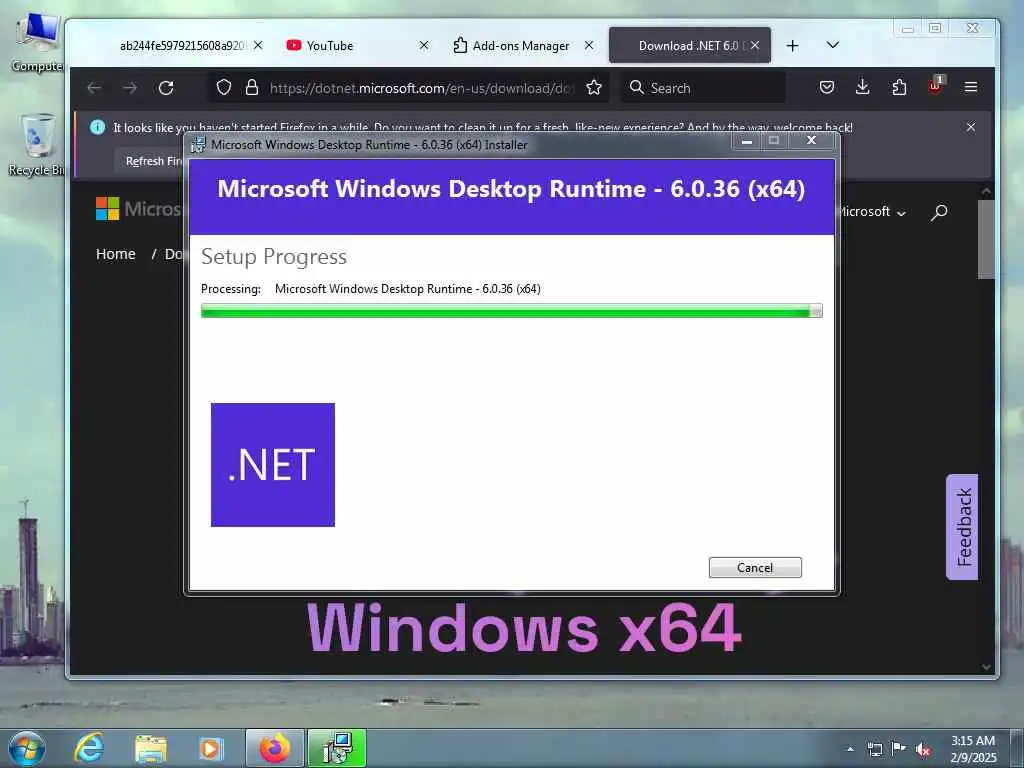This screenshot has height=768, width=1024.
Task: Click Firefox icon in taskbar
Action: point(275,748)
